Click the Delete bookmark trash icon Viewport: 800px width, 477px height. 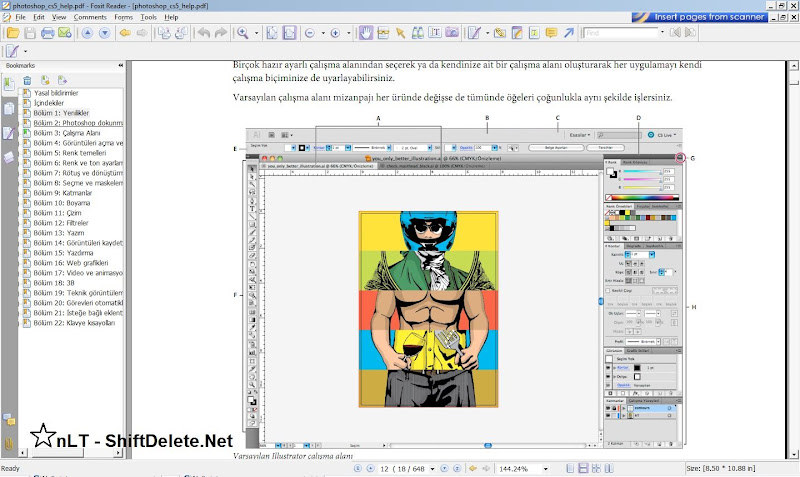coord(28,81)
